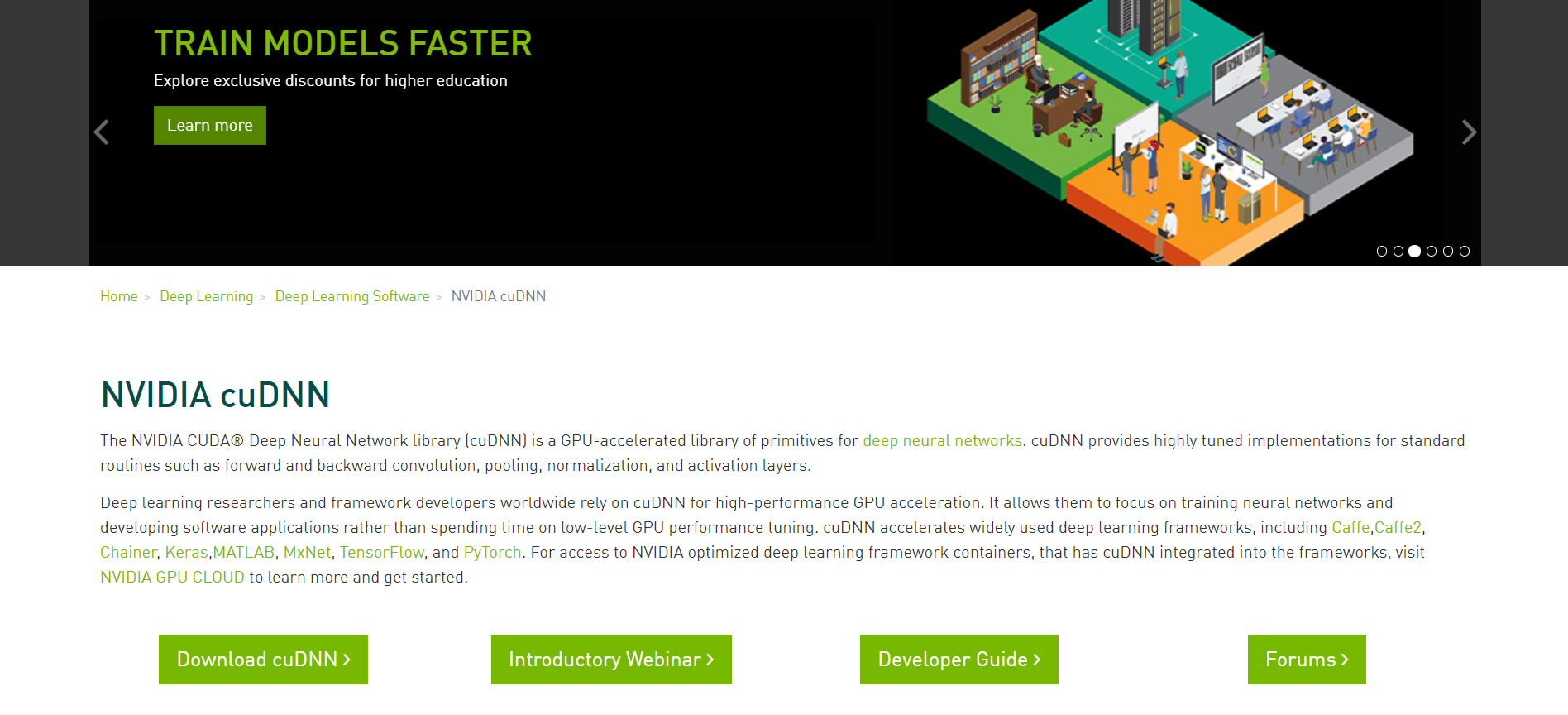Click NVIDIA cuDNN breadcrumb text
Viewport: 1568px width, 715px height.
pyautogui.click(x=499, y=296)
